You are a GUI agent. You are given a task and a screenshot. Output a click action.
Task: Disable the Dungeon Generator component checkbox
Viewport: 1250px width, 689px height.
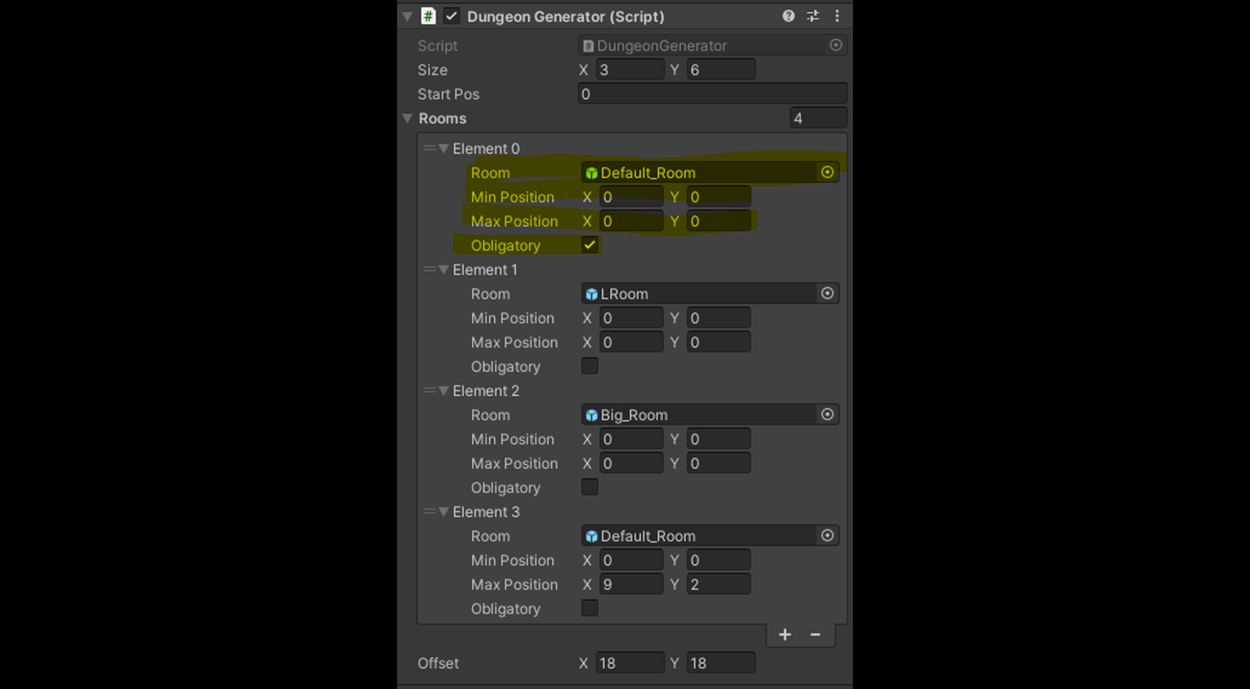pos(452,16)
